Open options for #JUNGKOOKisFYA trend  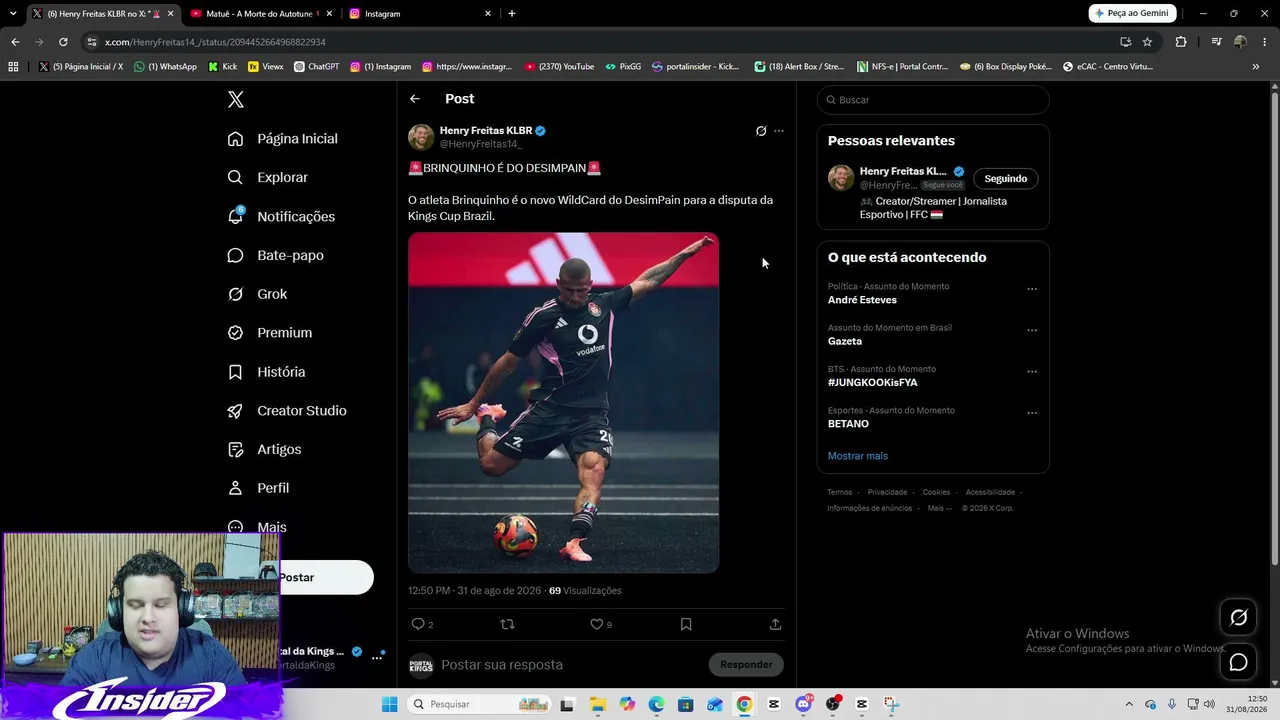(x=1032, y=371)
